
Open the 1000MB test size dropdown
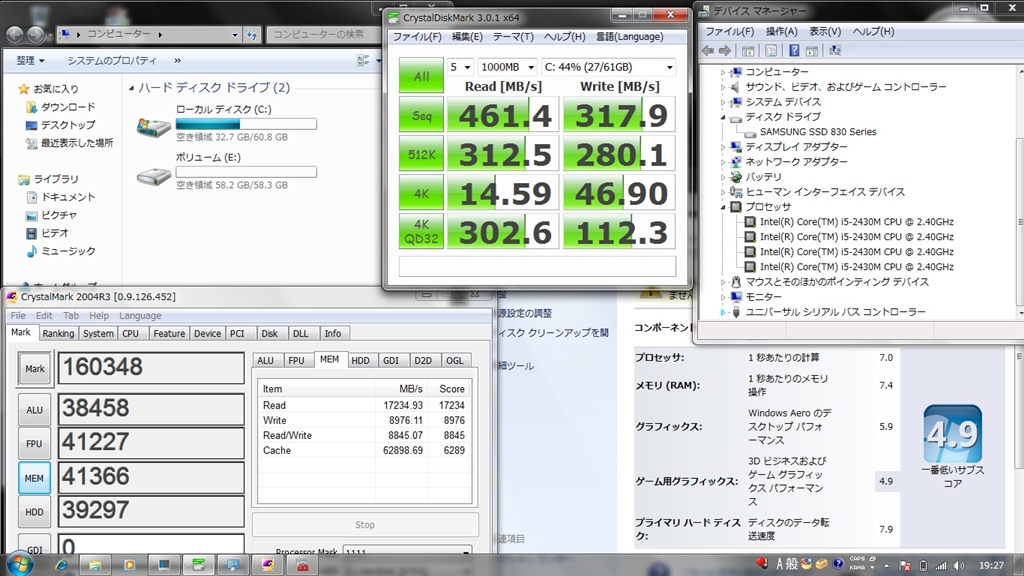tap(506, 67)
